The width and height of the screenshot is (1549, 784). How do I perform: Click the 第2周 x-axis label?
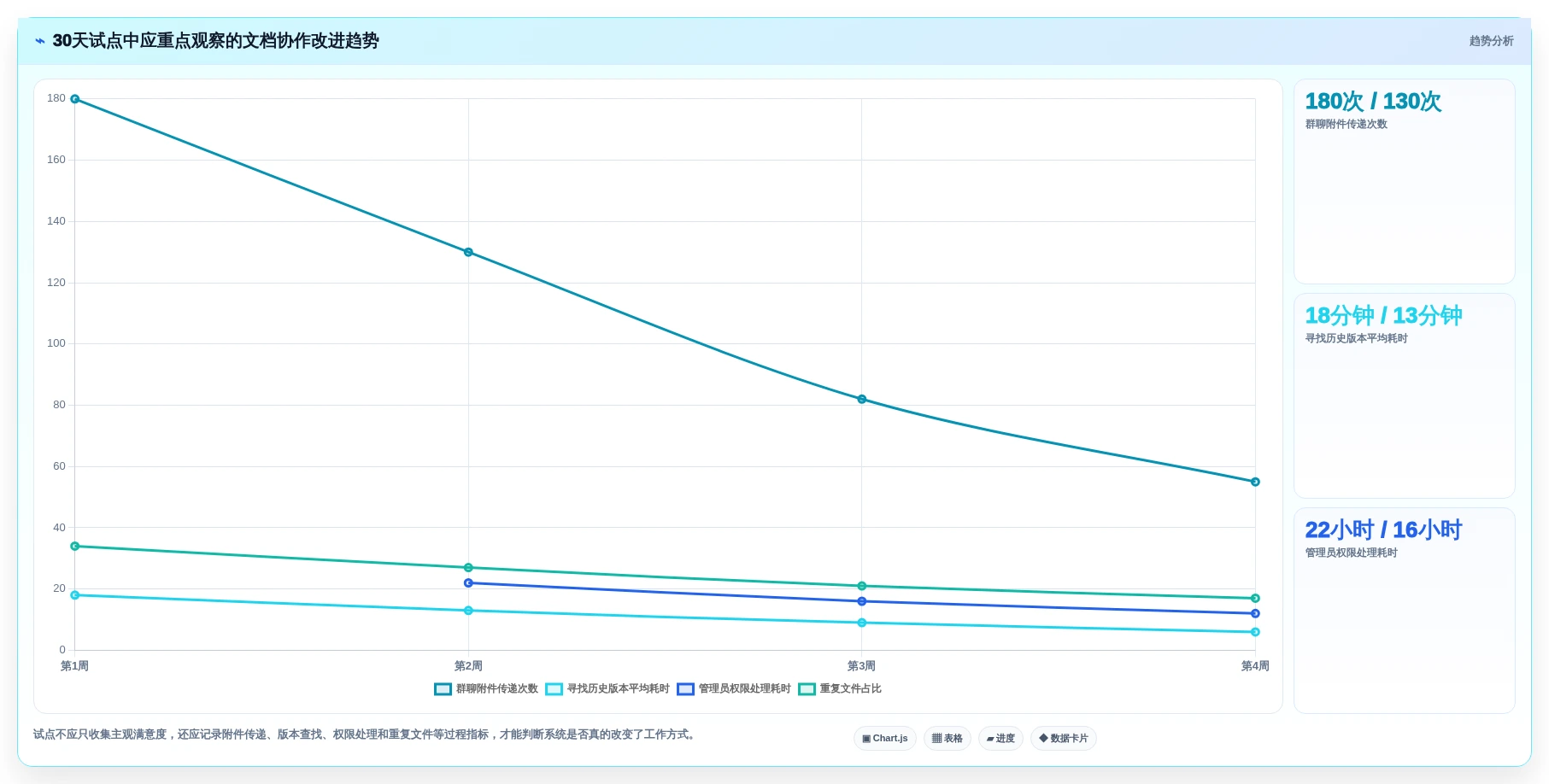[x=468, y=666]
